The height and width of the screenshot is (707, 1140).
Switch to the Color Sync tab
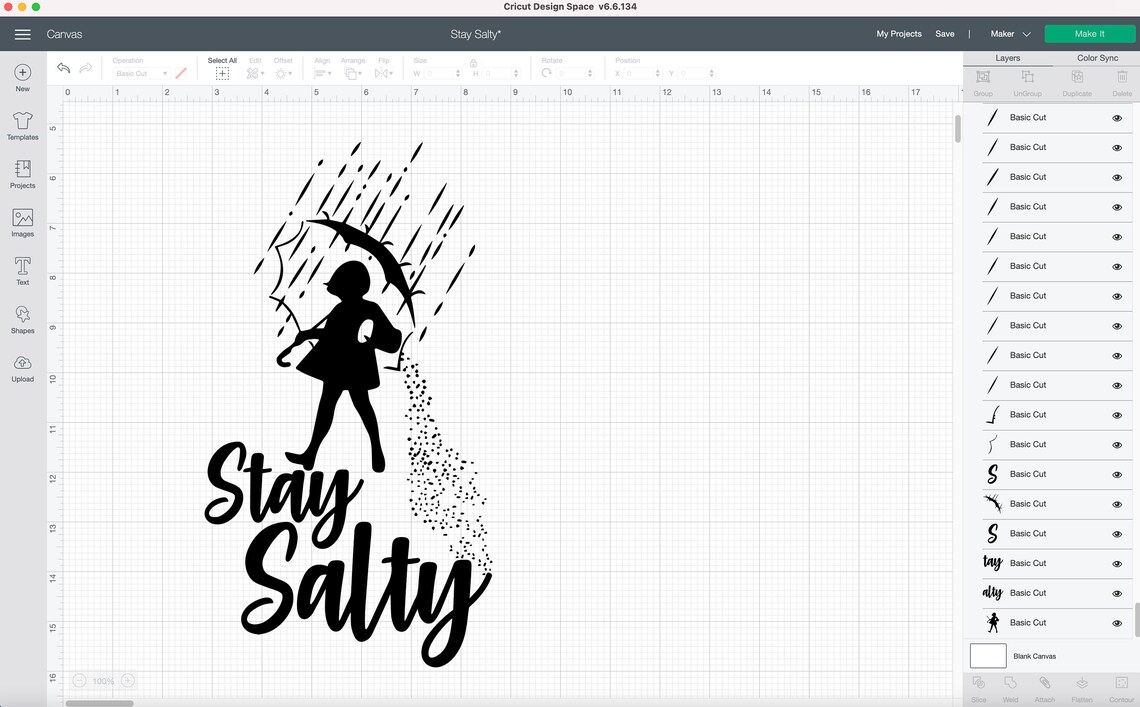click(x=1097, y=57)
